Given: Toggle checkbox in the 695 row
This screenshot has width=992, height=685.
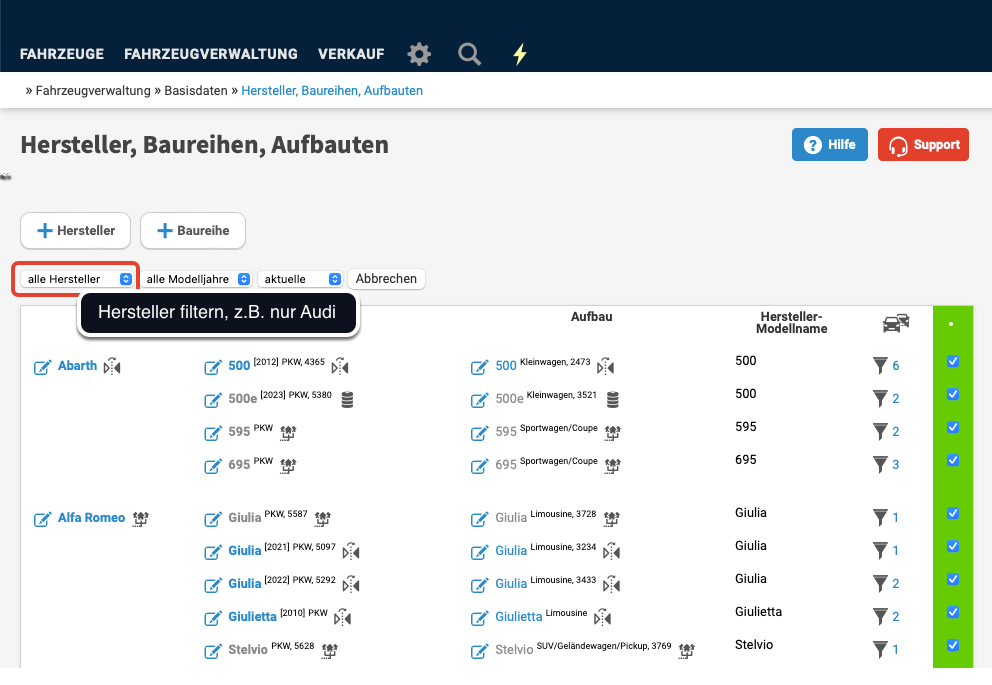Looking at the screenshot, I should pos(953,460).
